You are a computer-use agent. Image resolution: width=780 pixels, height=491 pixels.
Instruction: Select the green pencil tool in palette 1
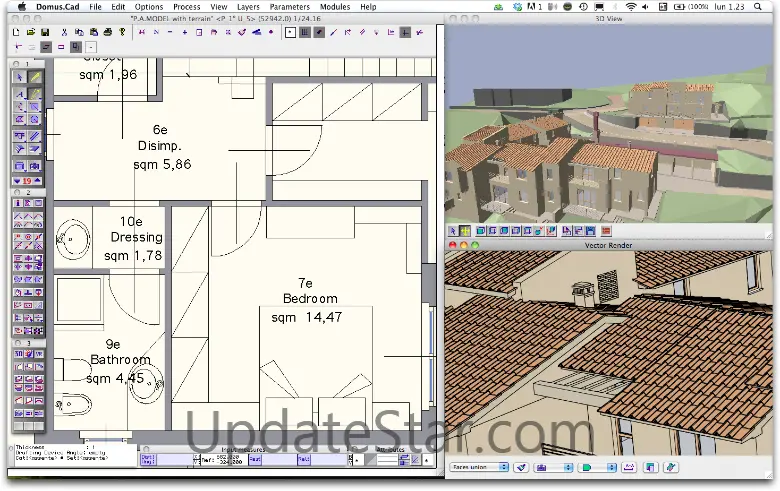[x=35, y=77]
